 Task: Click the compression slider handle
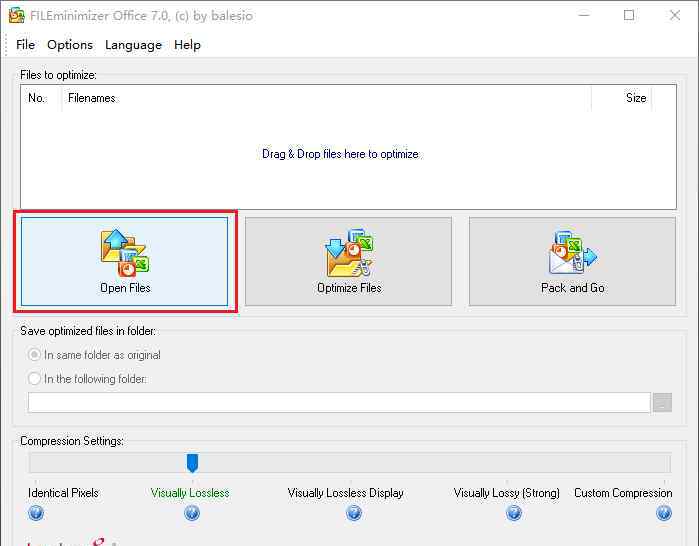tap(193, 463)
